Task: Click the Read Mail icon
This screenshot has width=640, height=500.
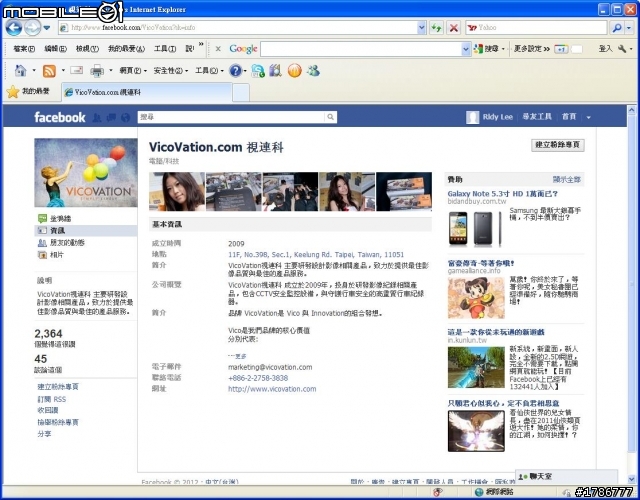Action: [76, 71]
